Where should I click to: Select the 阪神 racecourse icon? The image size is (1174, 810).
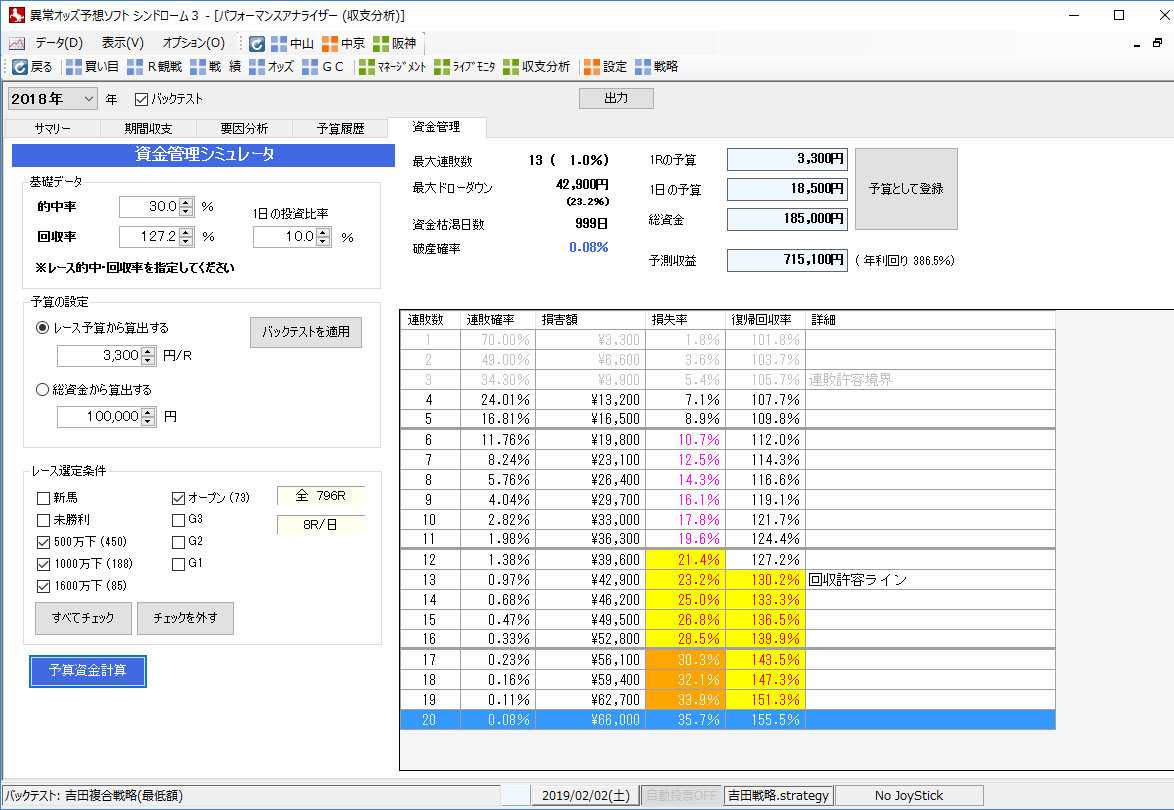[x=381, y=43]
